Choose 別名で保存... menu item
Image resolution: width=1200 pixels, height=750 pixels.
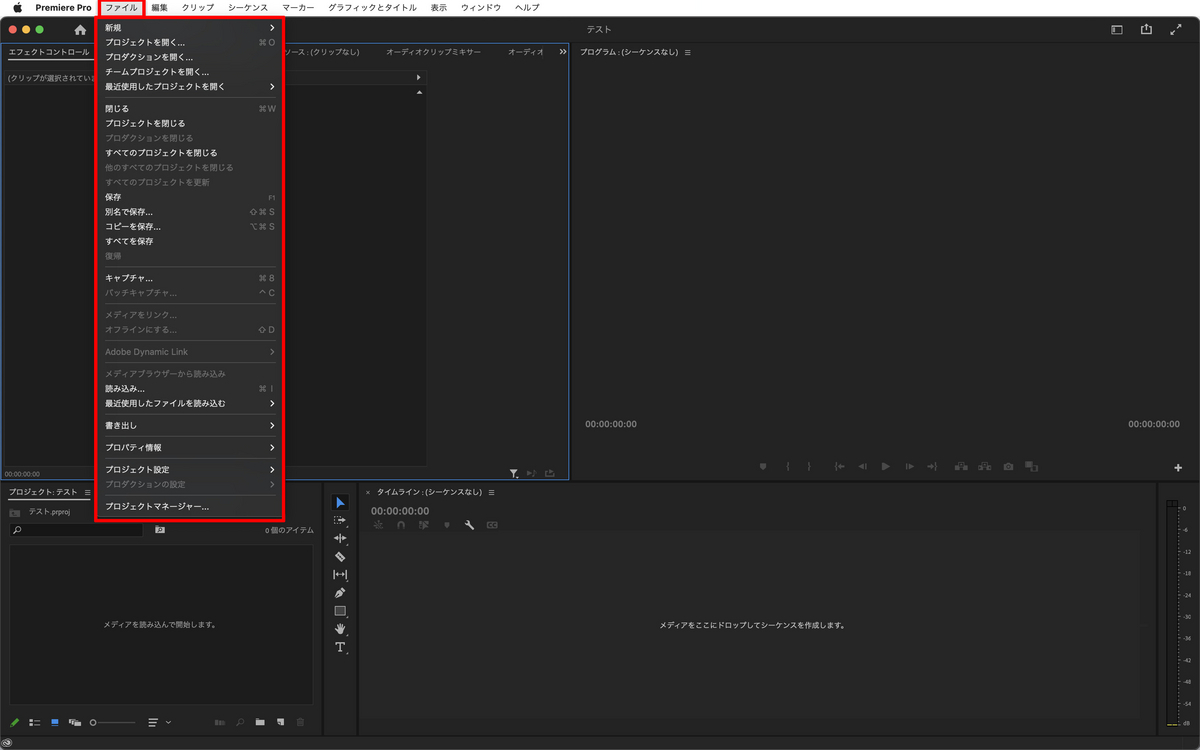point(190,212)
